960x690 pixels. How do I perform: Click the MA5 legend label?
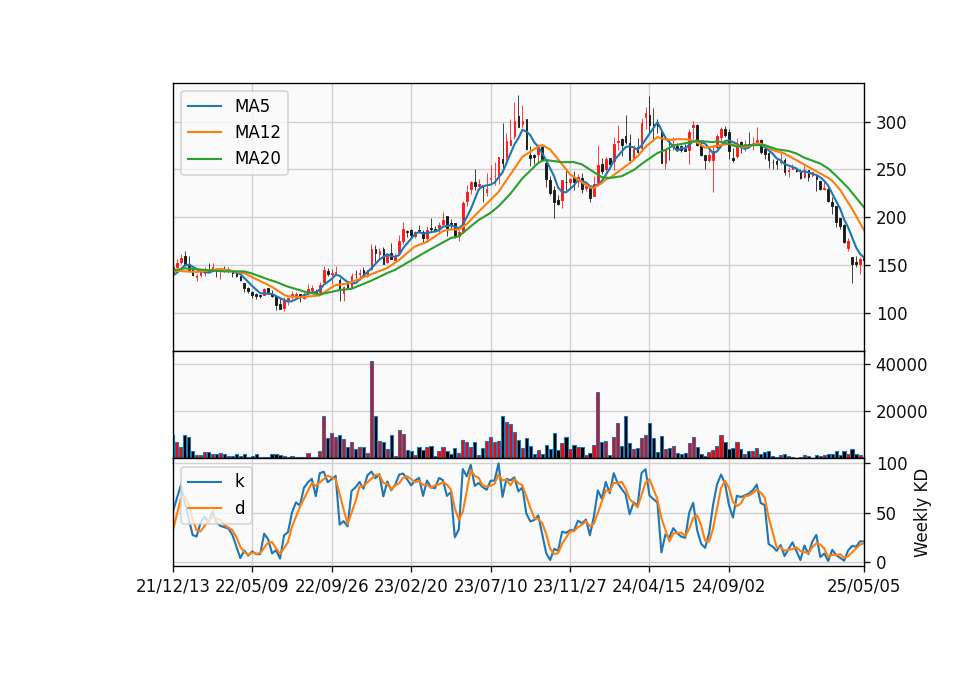[x=252, y=106]
